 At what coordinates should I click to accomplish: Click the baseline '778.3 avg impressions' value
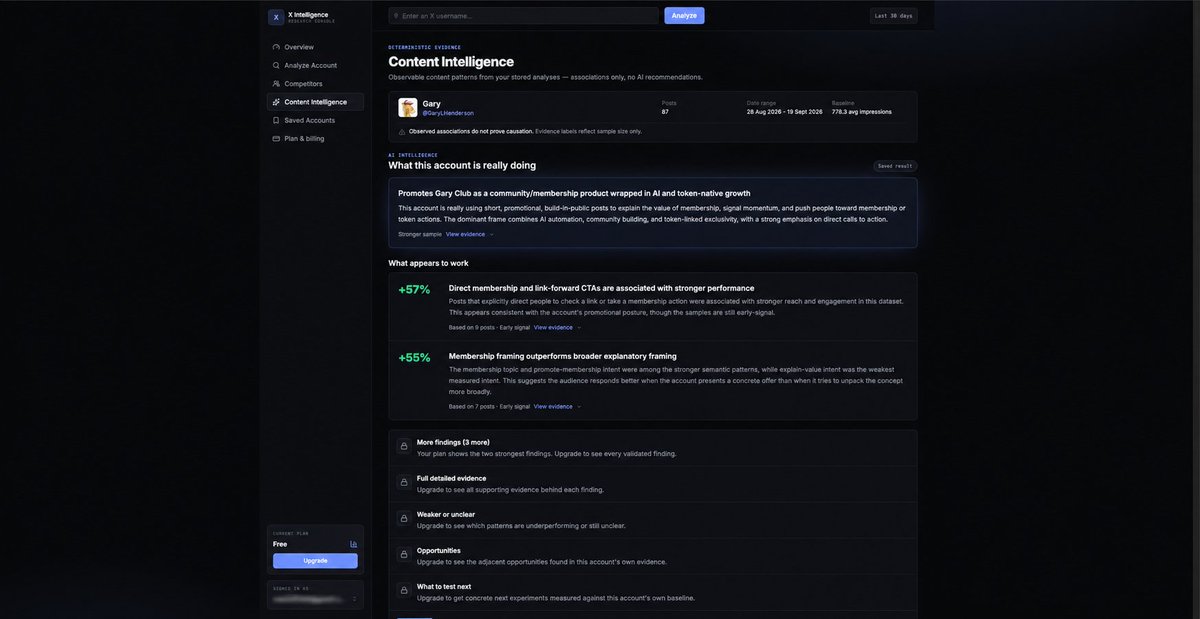862,112
